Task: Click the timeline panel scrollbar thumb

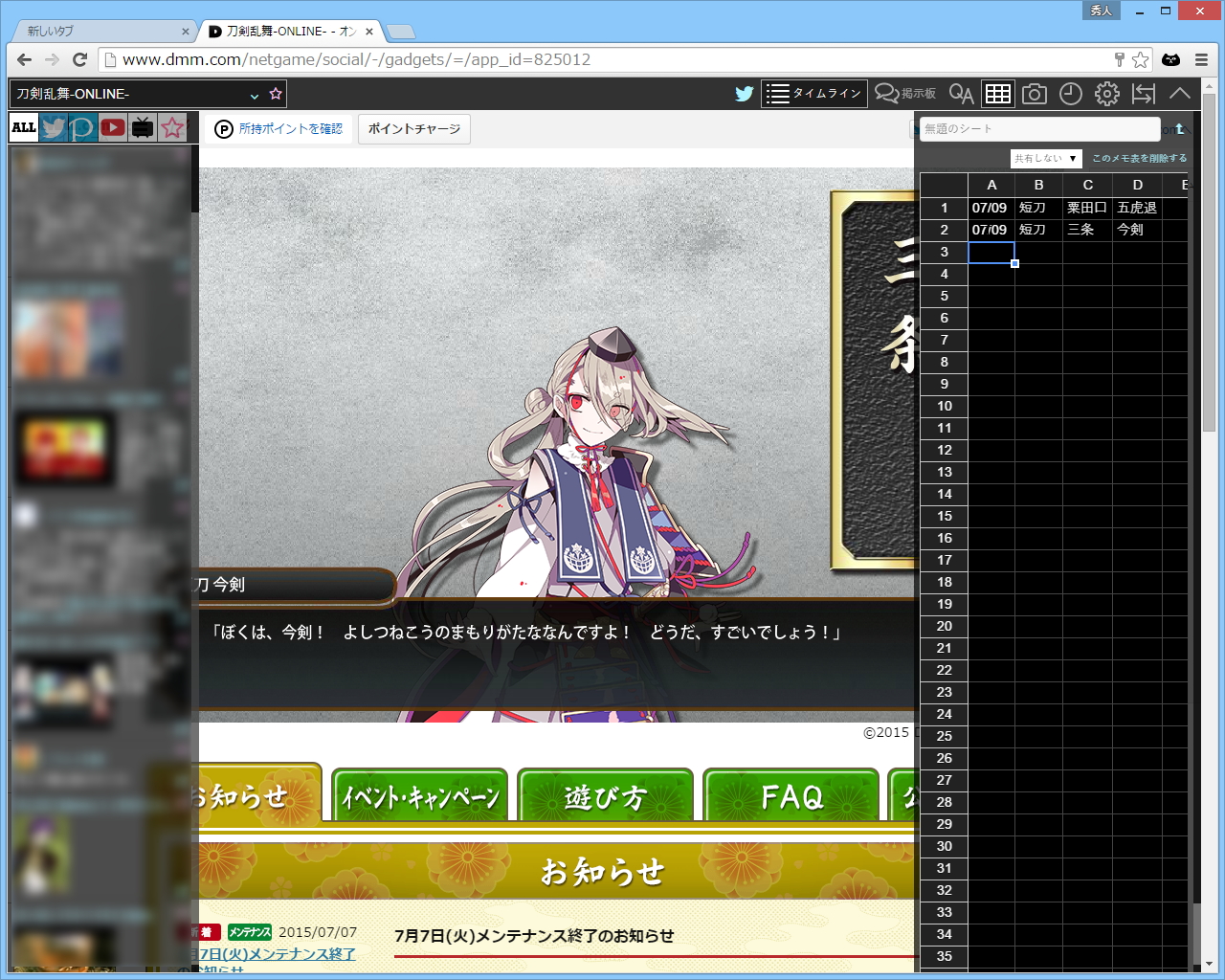Action: (x=194, y=178)
